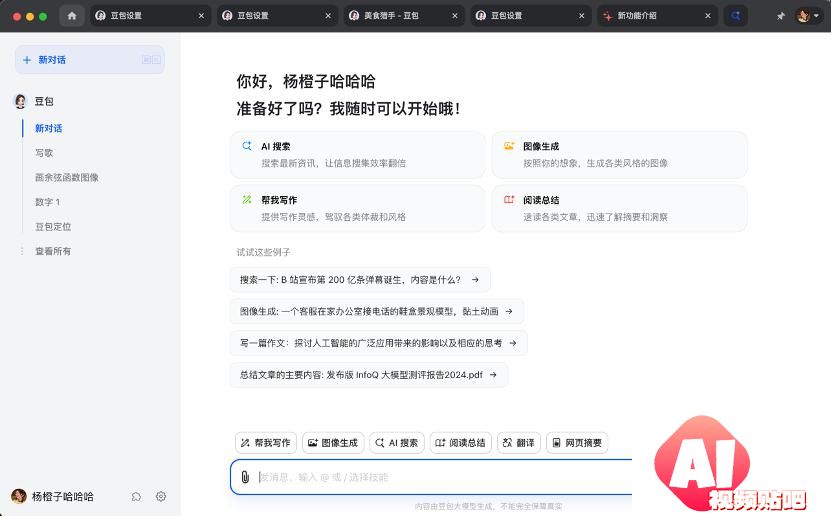The image size is (832, 516).
Task: Open the 豆包设置 tab adjacent to the home icon
Action: tap(150, 16)
